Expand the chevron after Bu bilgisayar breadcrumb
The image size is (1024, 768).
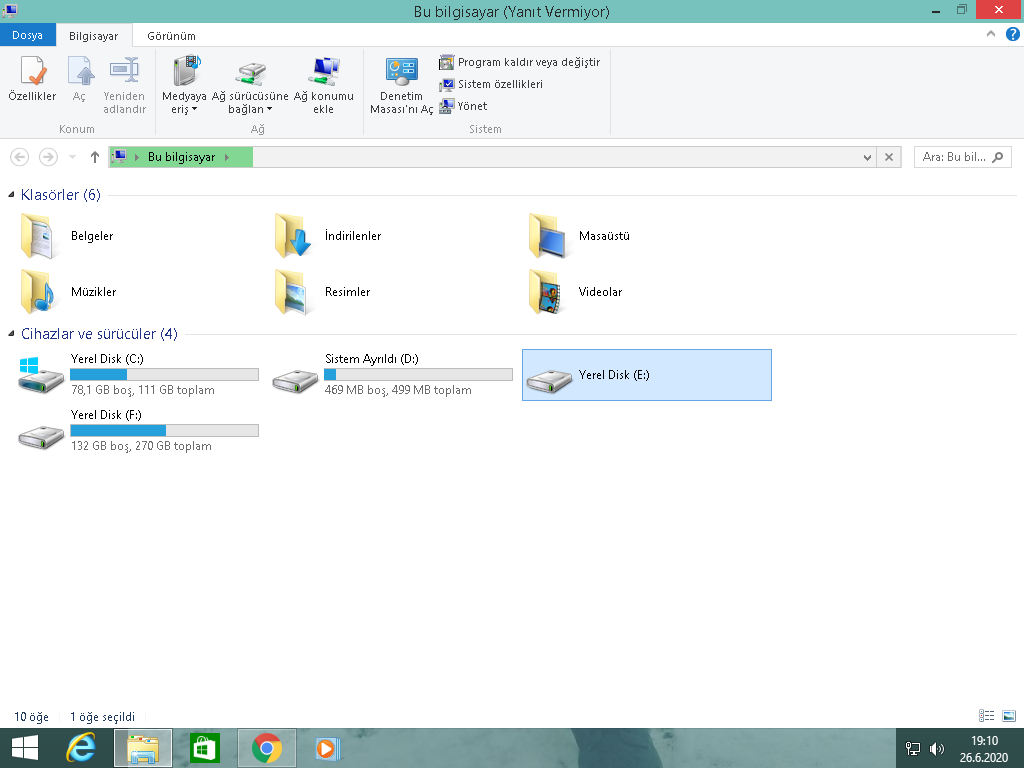point(227,157)
